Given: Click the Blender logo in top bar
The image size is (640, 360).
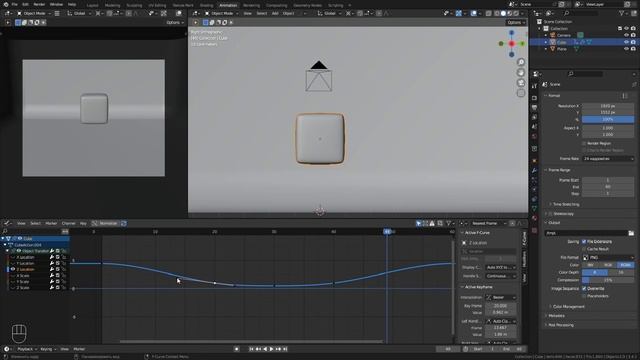Looking at the screenshot, I should click(6, 4).
